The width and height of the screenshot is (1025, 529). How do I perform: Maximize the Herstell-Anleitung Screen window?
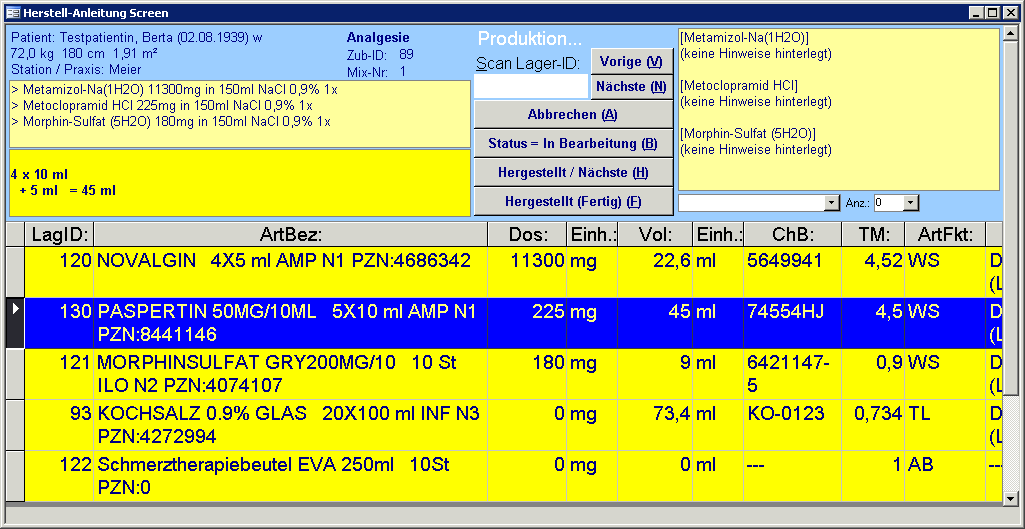[993, 12]
